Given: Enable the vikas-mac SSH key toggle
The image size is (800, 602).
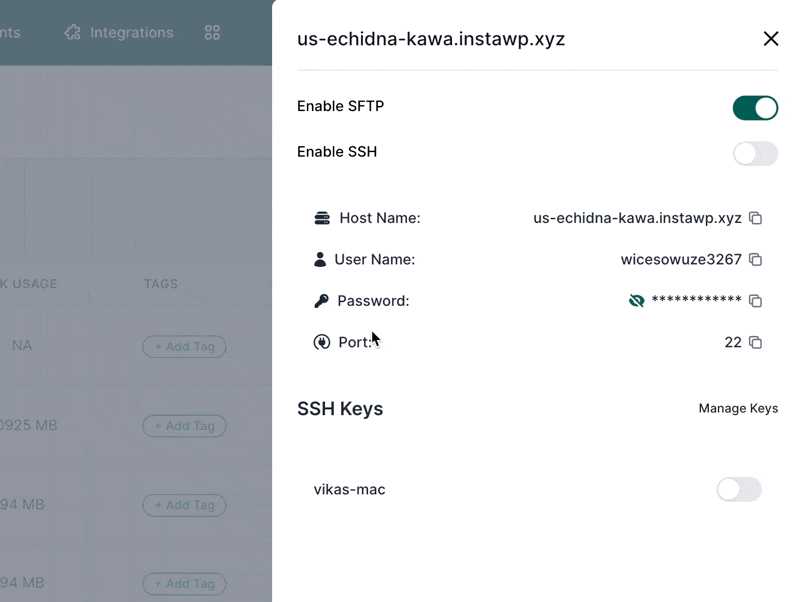Looking at the screenshot, I should click(x=739, y=489).
